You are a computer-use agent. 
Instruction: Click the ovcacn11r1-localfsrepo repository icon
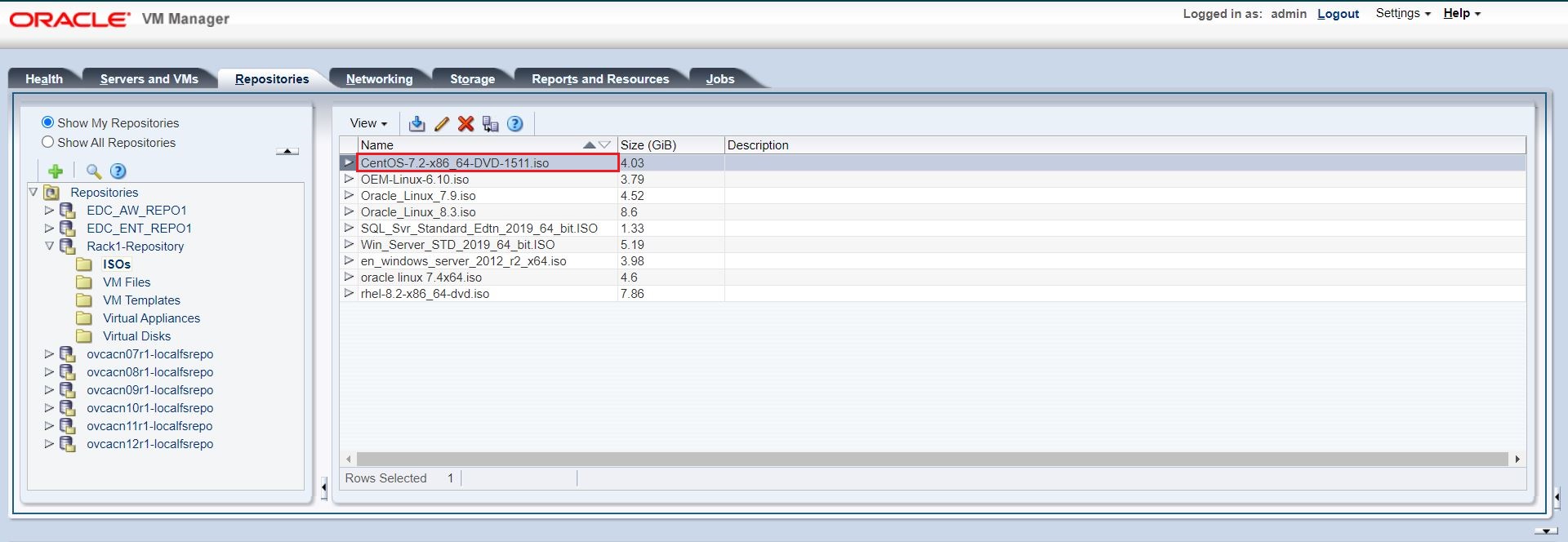[x=68, y=426]
